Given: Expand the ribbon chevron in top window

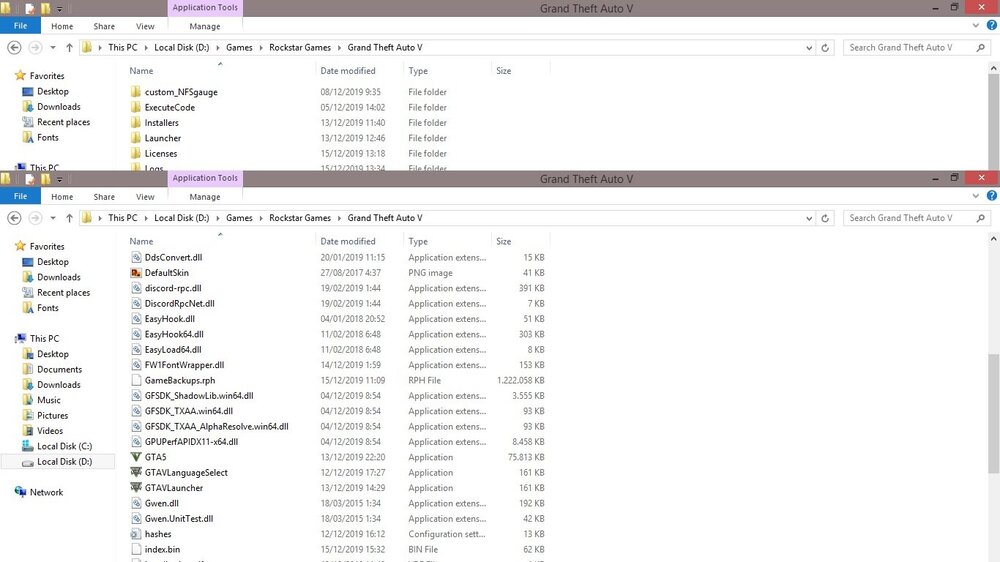Looking at the screenshot, I should pyautogui.click(x=976, y=26).
